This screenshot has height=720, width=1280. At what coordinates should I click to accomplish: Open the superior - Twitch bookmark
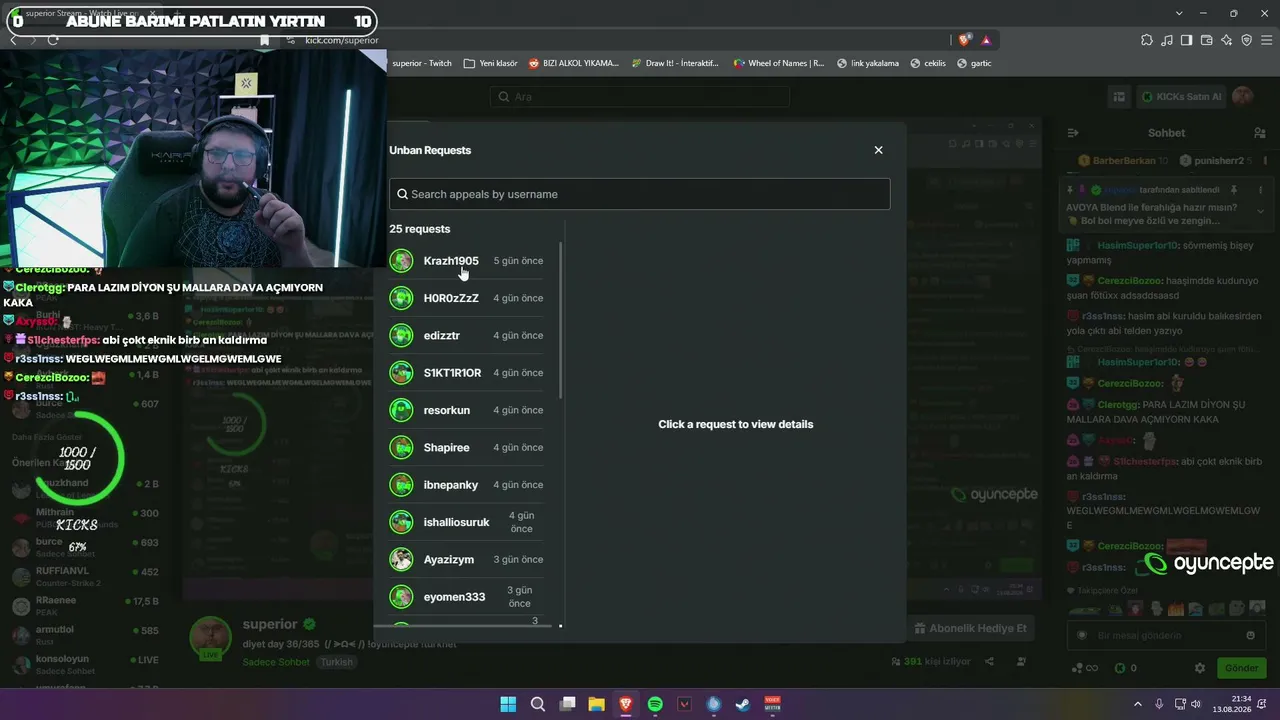click(421, 63)
